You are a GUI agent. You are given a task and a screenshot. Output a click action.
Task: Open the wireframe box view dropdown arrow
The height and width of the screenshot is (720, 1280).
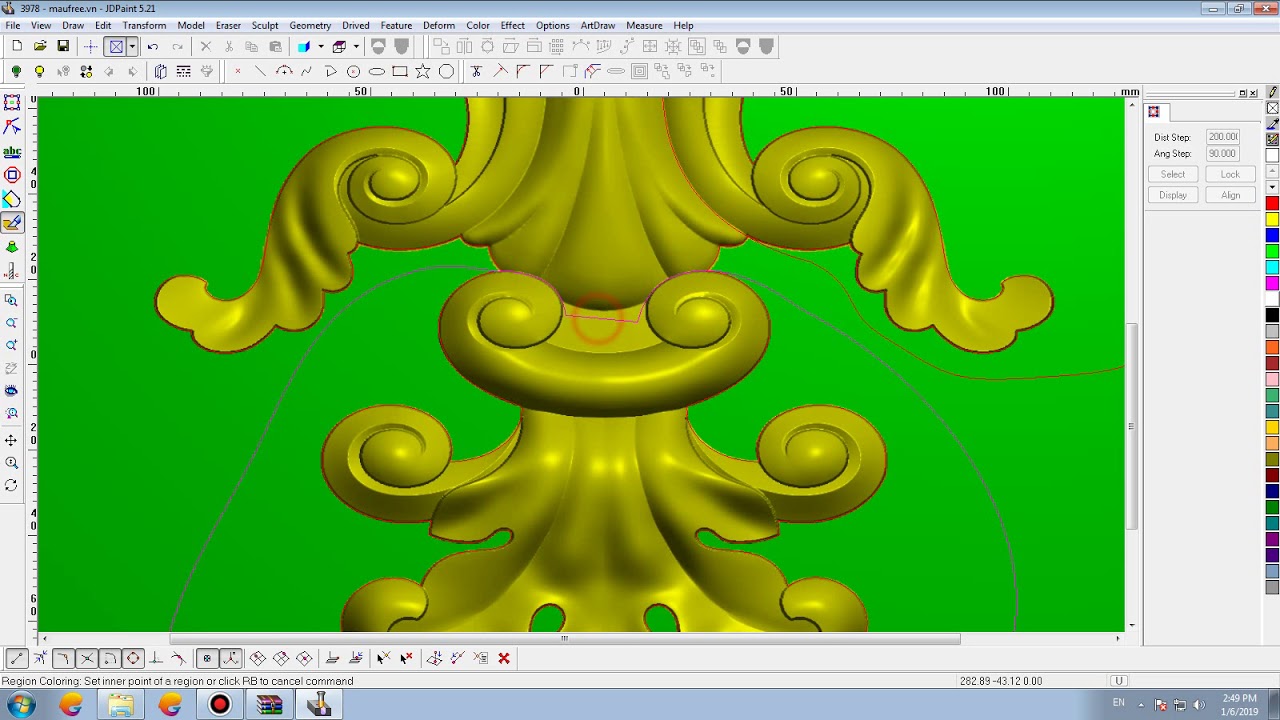(356, 46)
